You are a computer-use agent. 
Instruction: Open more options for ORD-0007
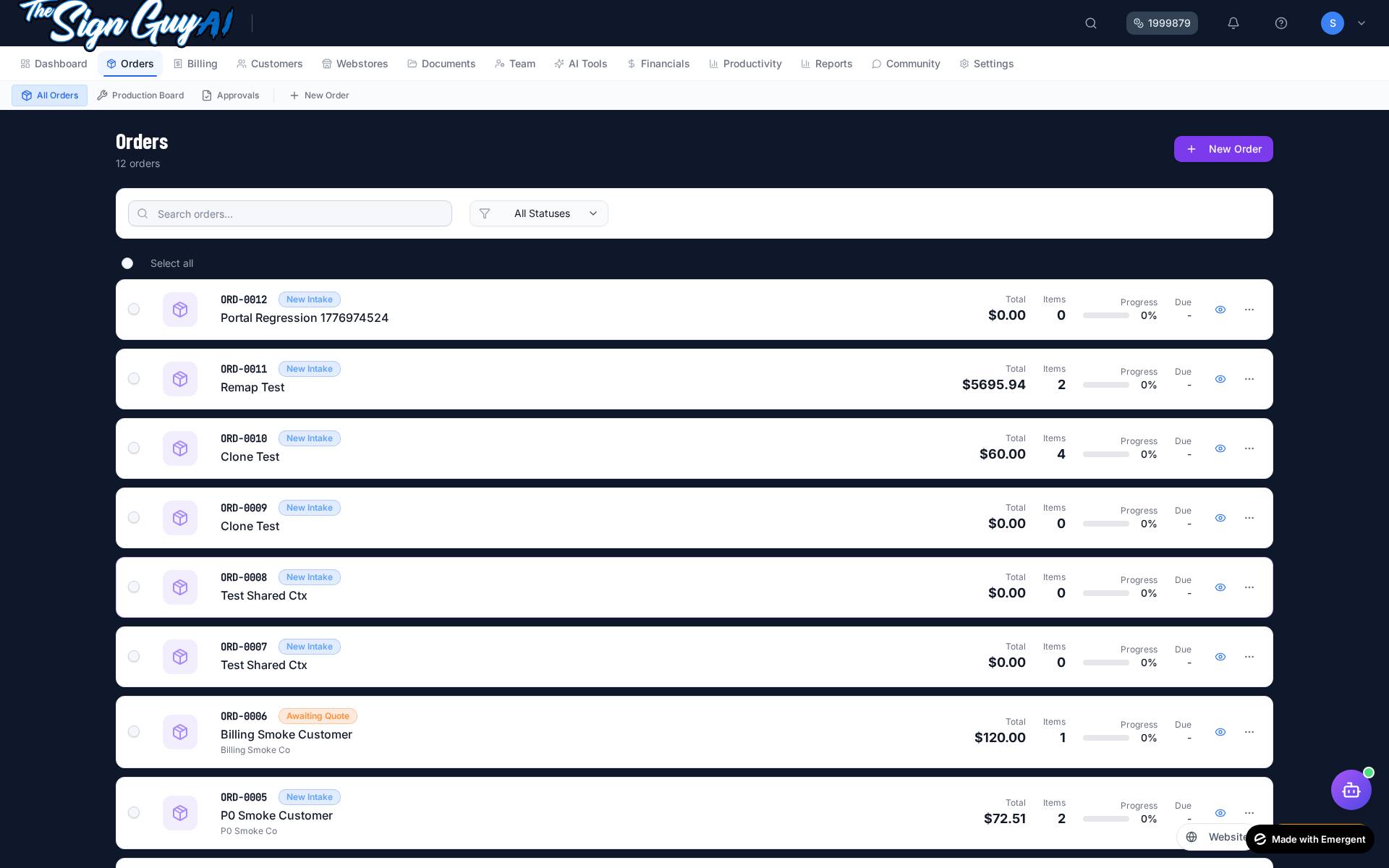pos(1249,657)
